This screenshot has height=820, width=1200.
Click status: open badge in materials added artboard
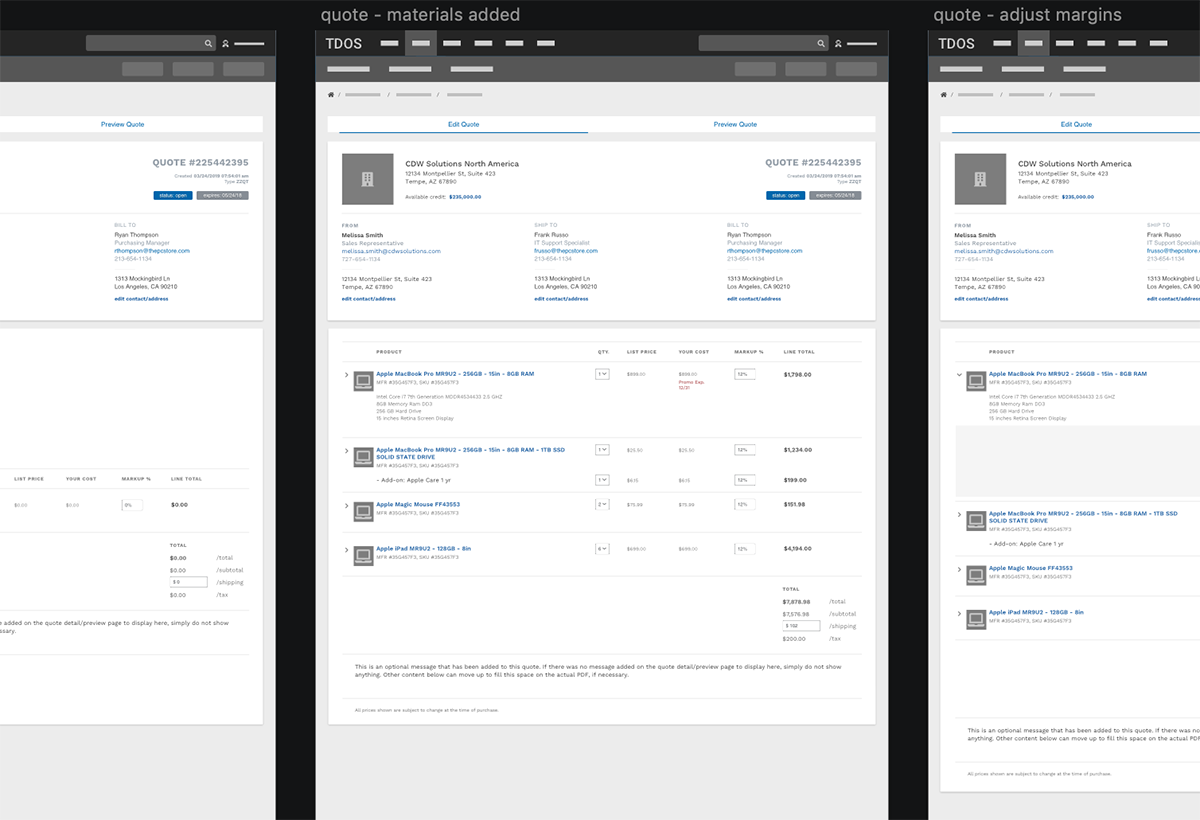point(786,196)
